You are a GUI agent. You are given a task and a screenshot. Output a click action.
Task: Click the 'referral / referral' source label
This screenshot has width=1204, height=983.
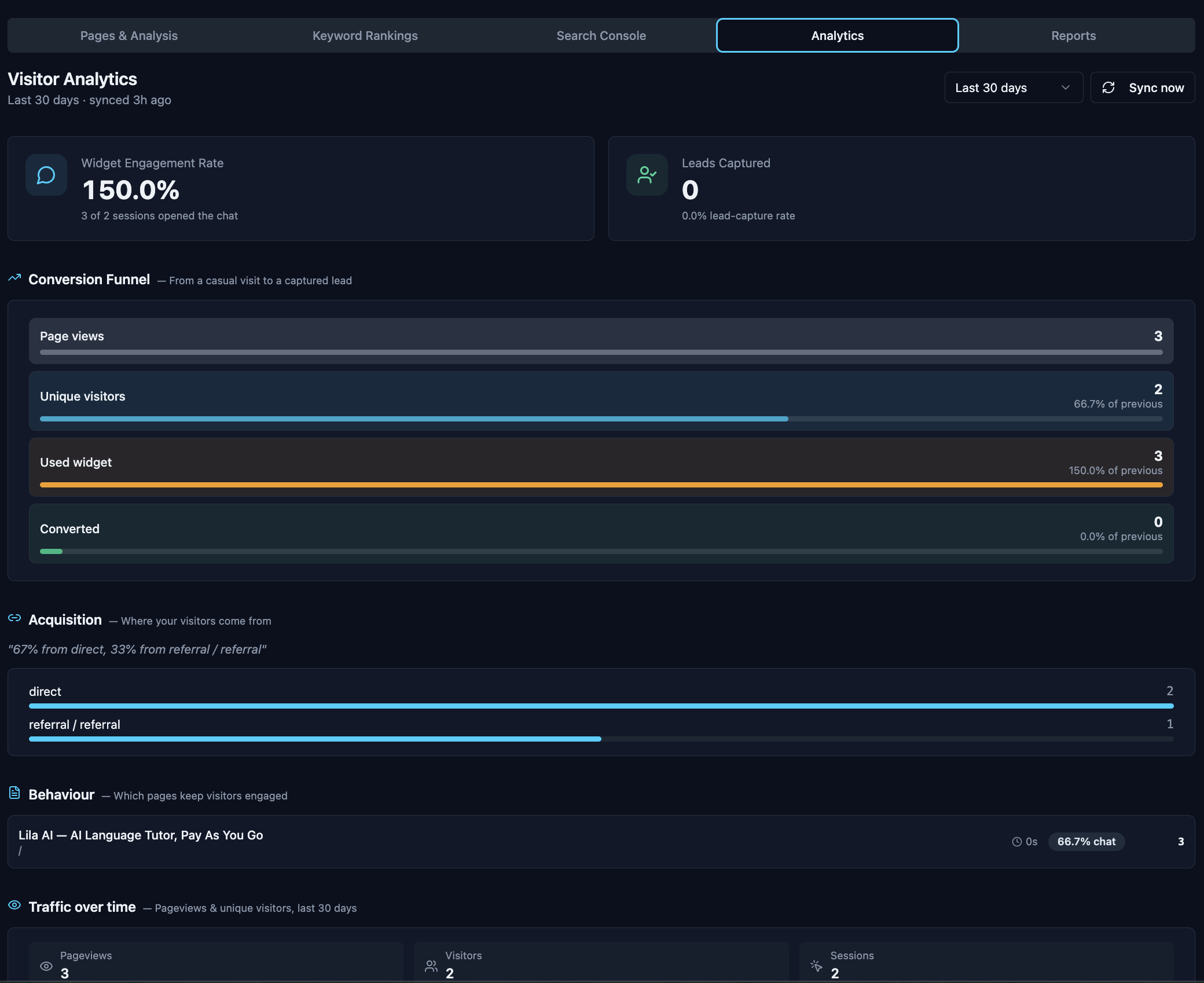click(75, 724)
